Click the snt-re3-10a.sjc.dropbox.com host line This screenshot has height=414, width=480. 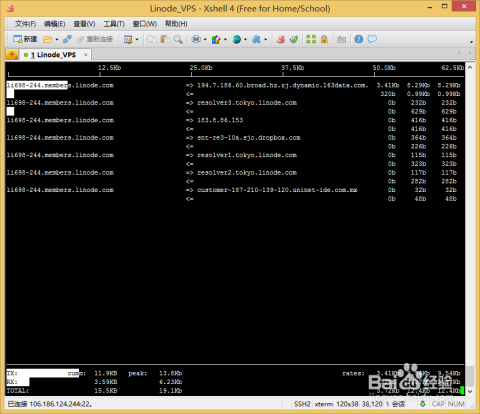click(249, 138)
